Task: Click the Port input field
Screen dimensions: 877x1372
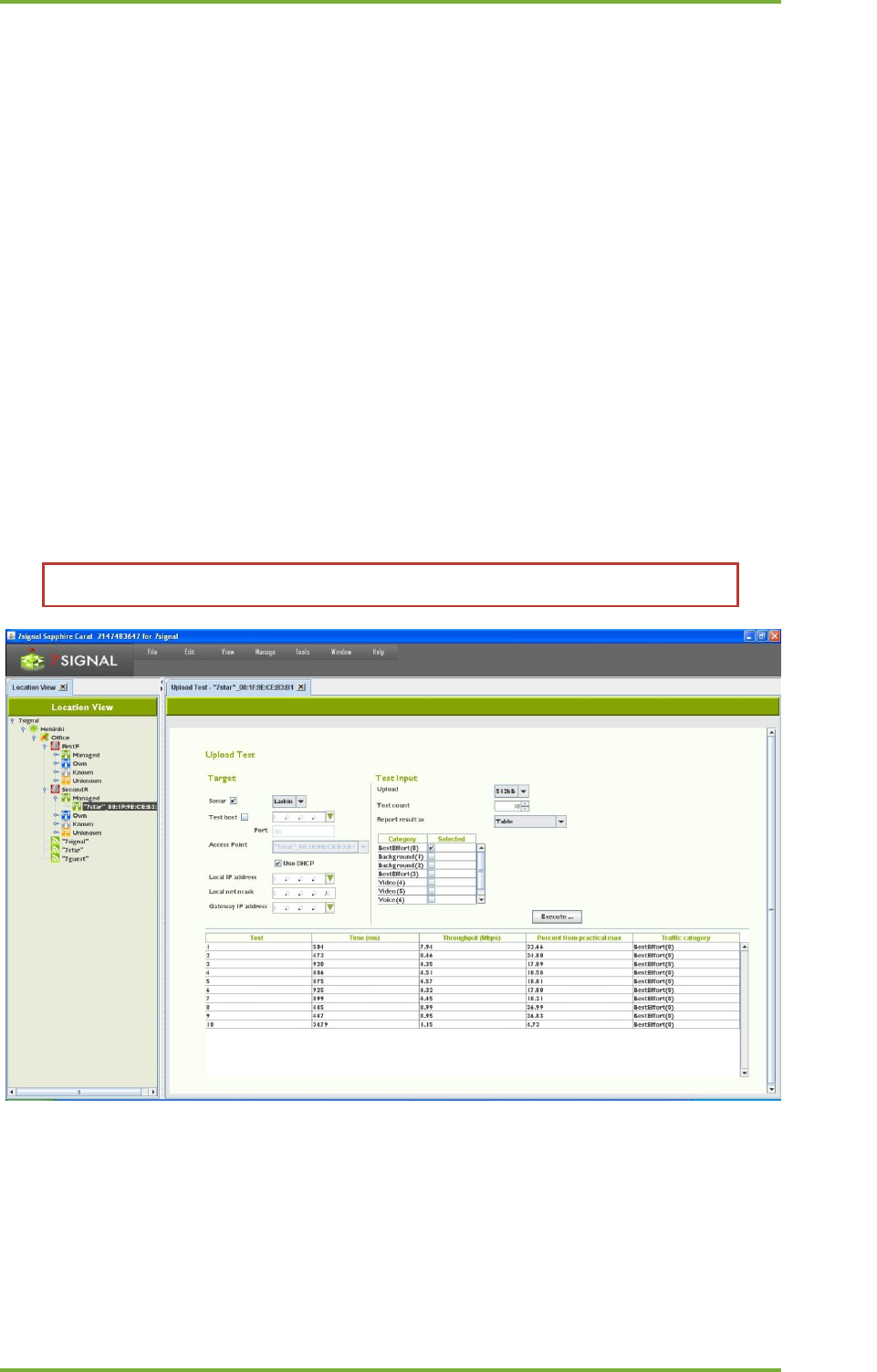Action: 303,831
